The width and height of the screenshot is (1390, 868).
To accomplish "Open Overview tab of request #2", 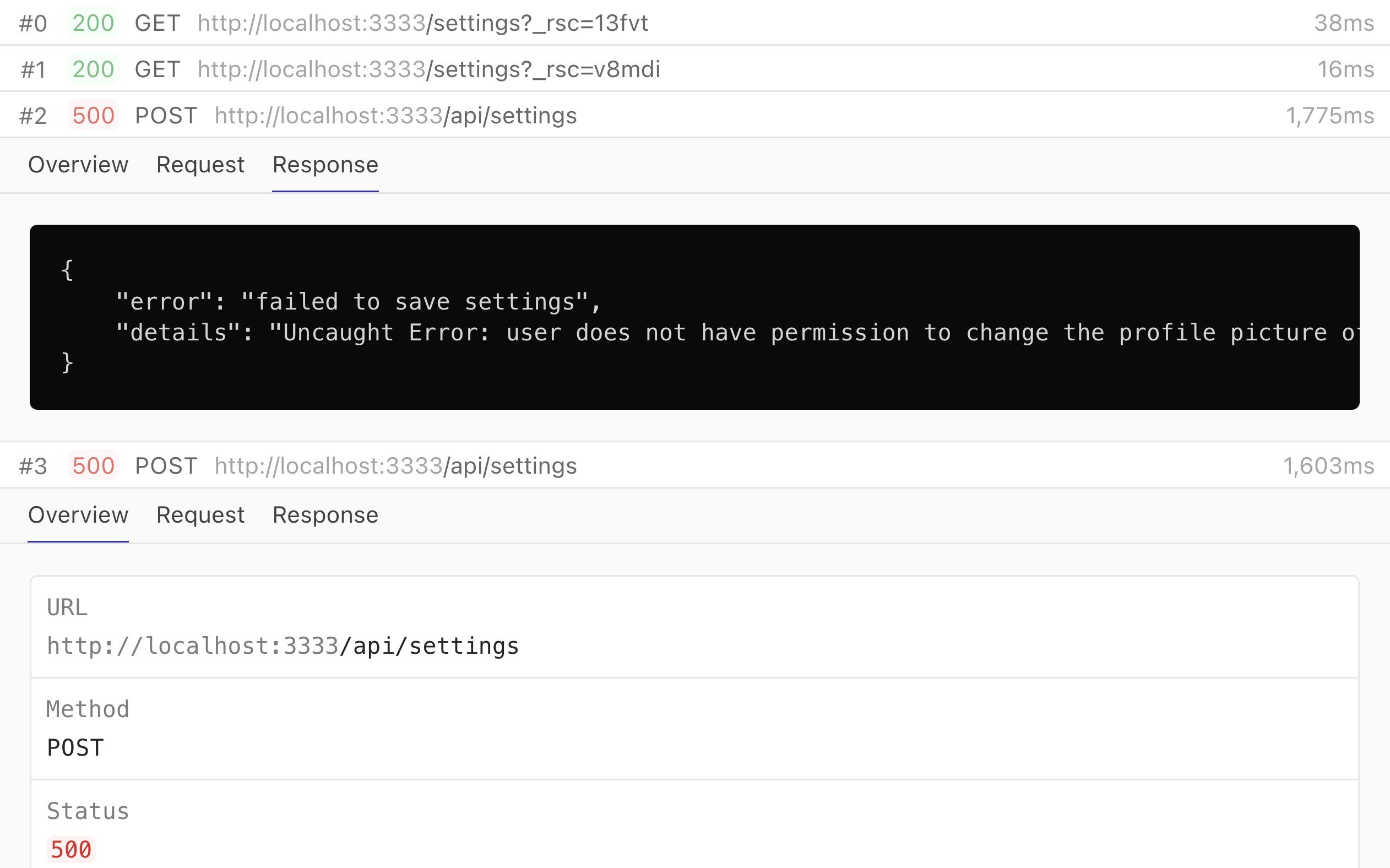I will point(78,165).
